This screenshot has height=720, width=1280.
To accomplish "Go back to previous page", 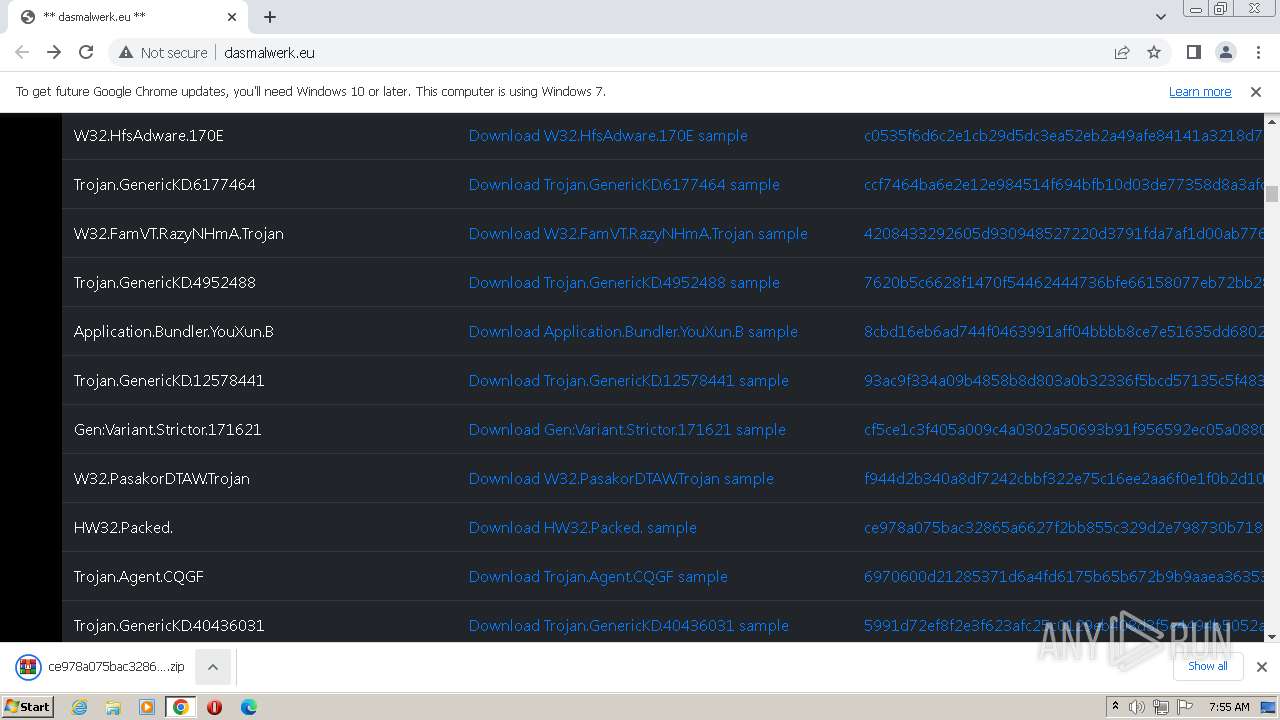I will coord(22,52).
